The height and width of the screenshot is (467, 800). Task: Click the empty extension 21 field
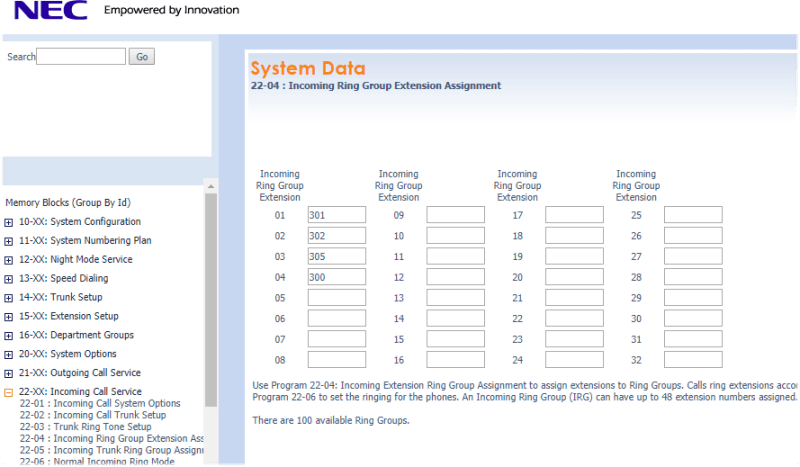tap(574, 298)
